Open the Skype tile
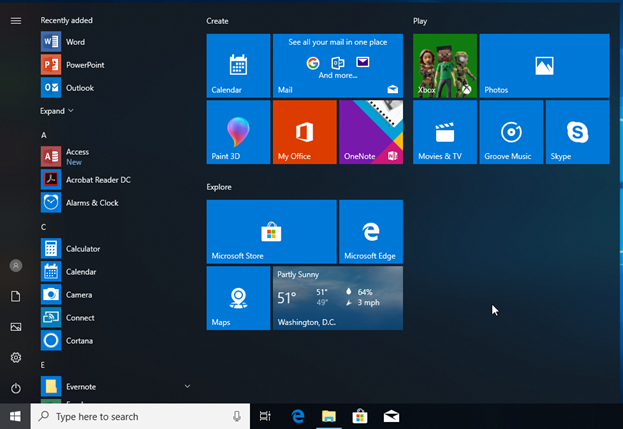623x429 pixels. 578,132
